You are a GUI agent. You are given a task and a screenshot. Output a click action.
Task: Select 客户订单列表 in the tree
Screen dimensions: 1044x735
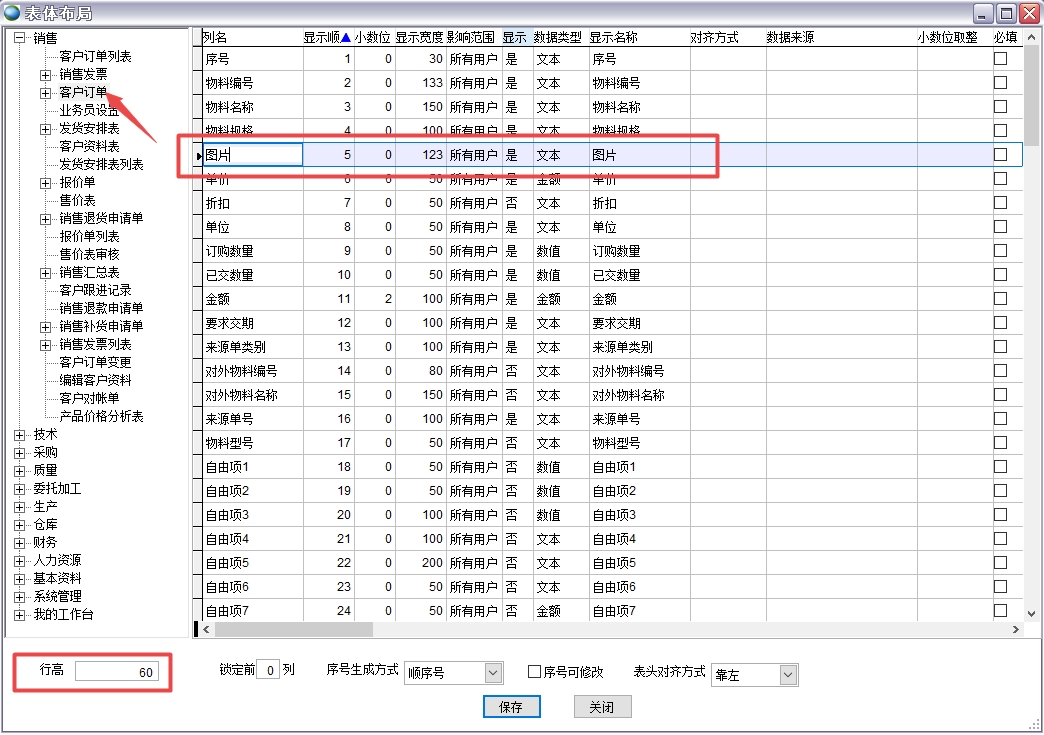[x=95, y=57]
